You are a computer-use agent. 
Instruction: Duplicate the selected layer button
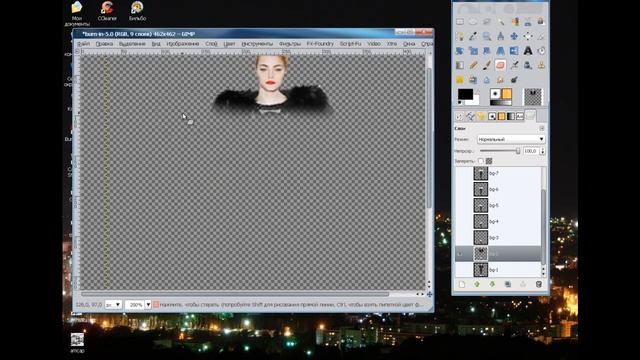click(x=508, y=284)
